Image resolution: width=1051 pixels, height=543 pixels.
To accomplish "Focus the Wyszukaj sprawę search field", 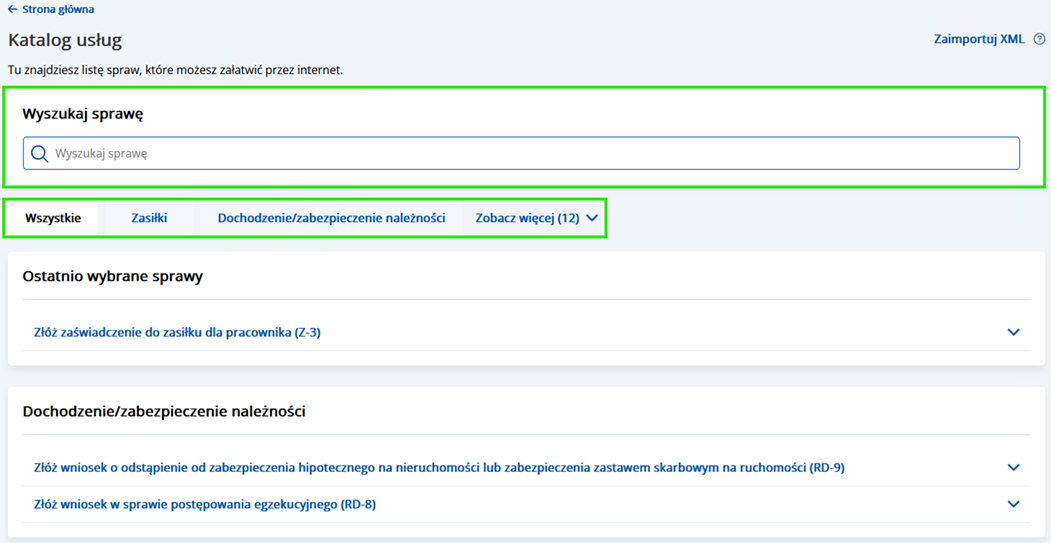I will (530, 154).
